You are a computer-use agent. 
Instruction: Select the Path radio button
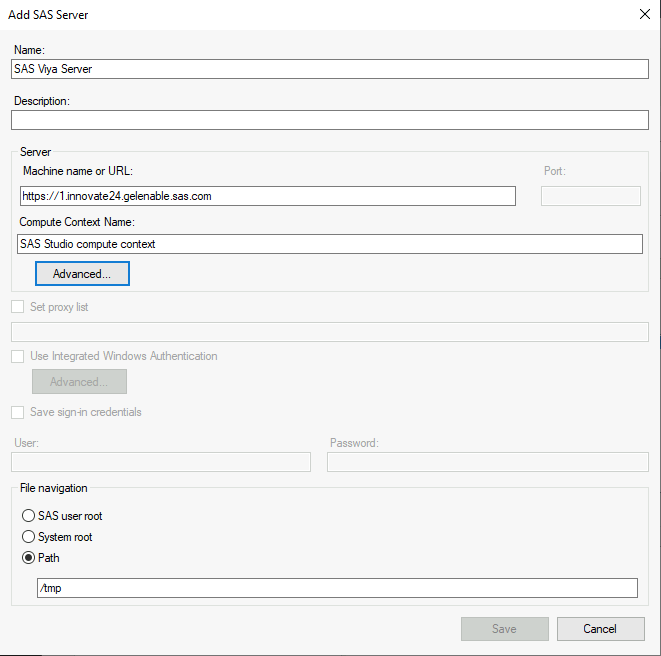(x=29, y=558)
